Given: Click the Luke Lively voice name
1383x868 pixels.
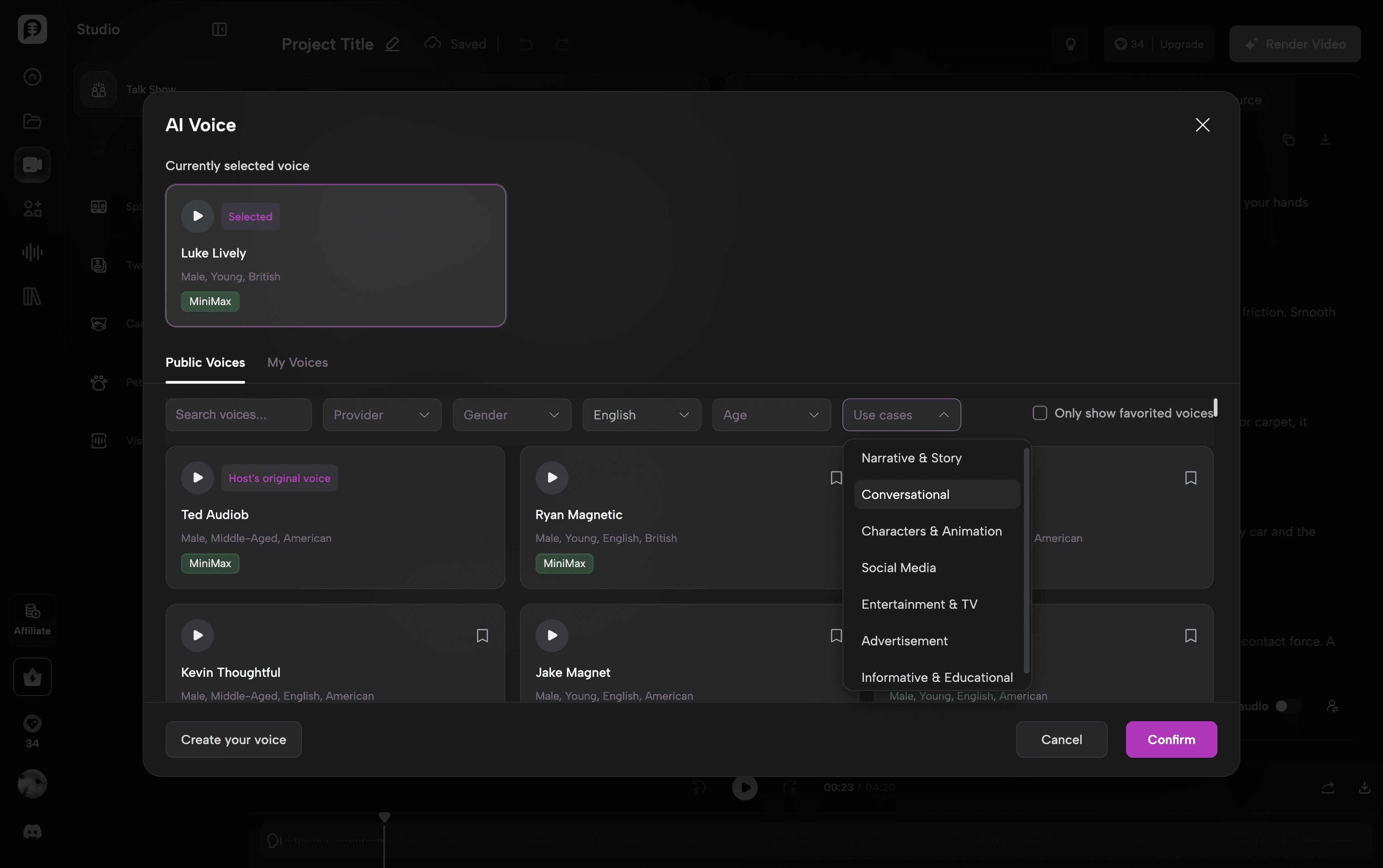Looking at the screenshot, I should click(x=214, y=253).
